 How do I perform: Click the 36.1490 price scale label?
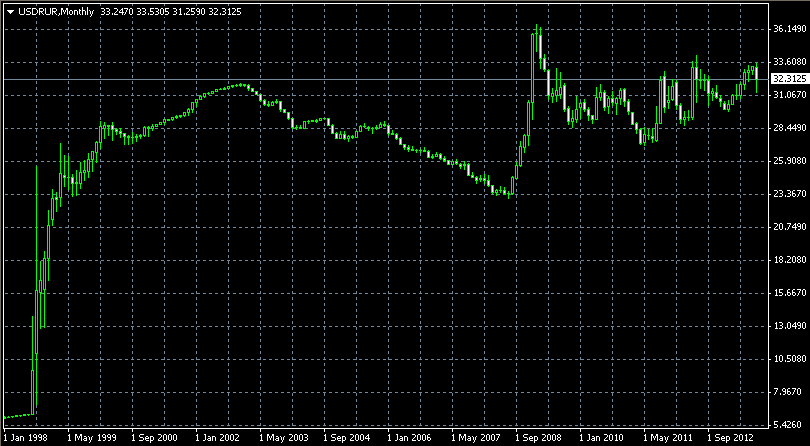pyautogui.click(x=790, y=29)
